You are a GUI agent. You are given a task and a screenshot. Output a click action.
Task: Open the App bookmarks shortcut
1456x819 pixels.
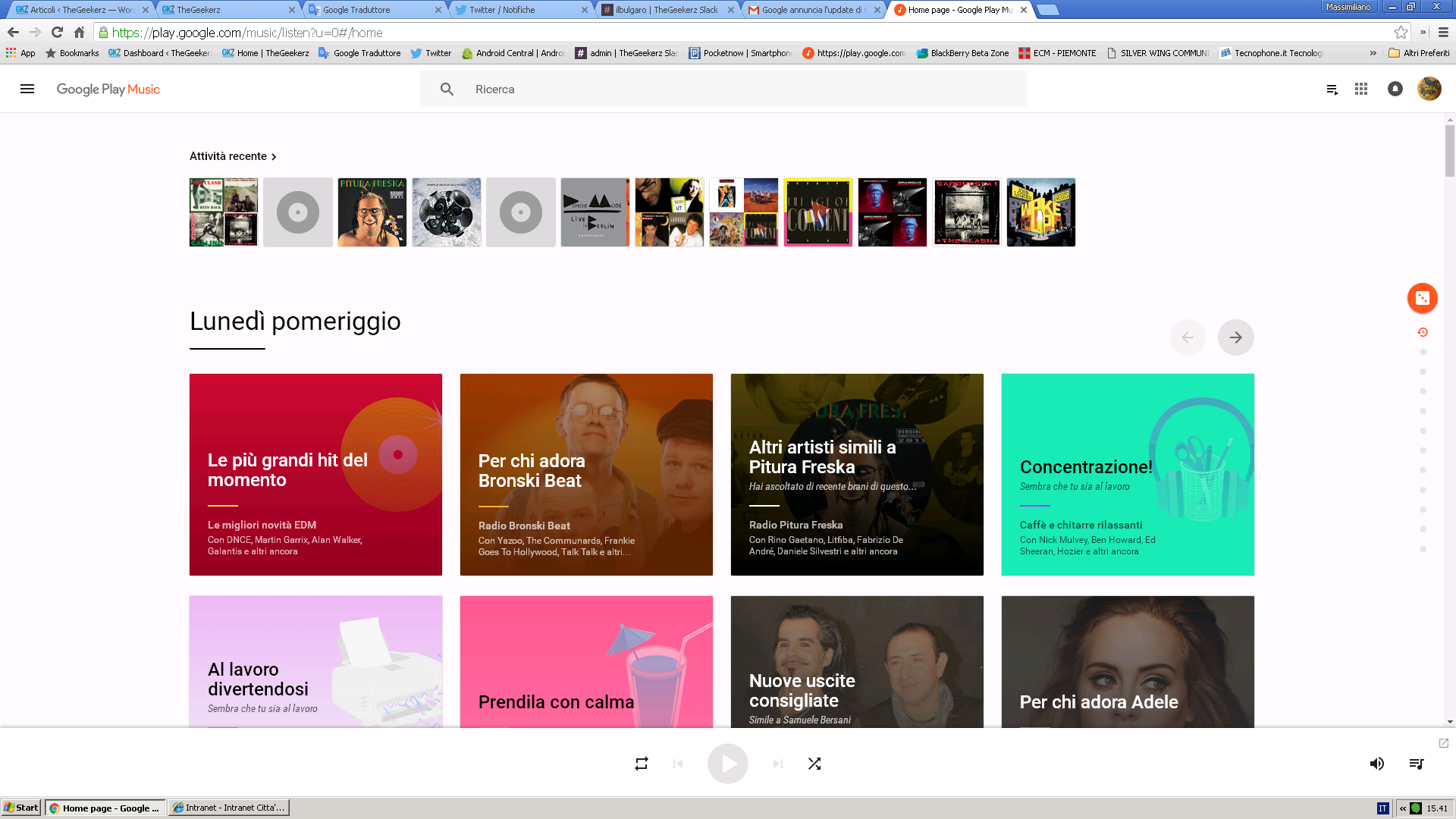point(20,53)
